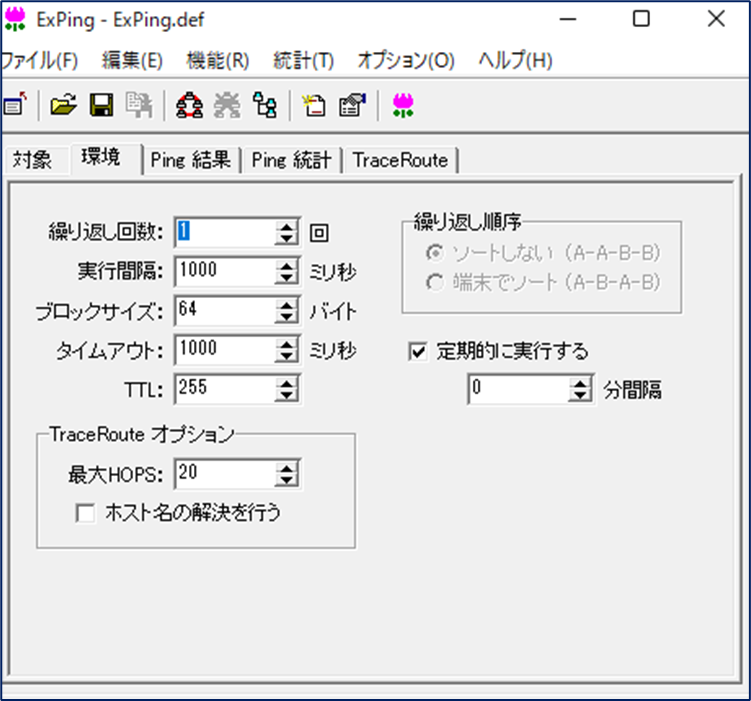Click the 分間隔 input field showing 0
751x701 pixels.
click(519, 389)
